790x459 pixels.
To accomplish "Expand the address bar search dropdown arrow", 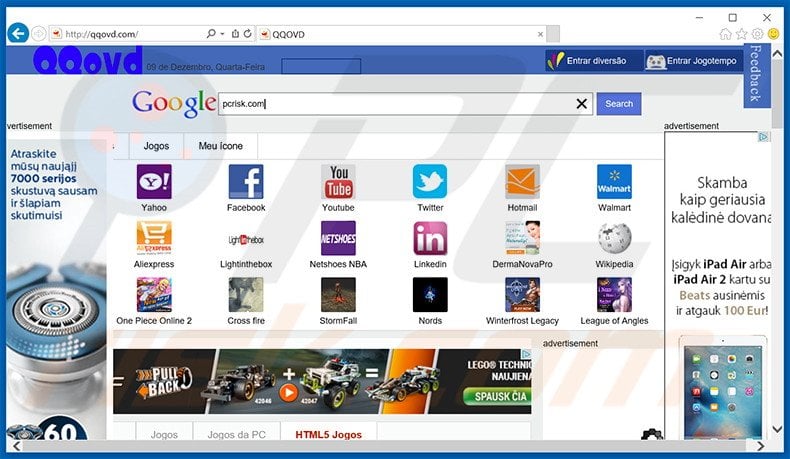I will click(222, 34).
